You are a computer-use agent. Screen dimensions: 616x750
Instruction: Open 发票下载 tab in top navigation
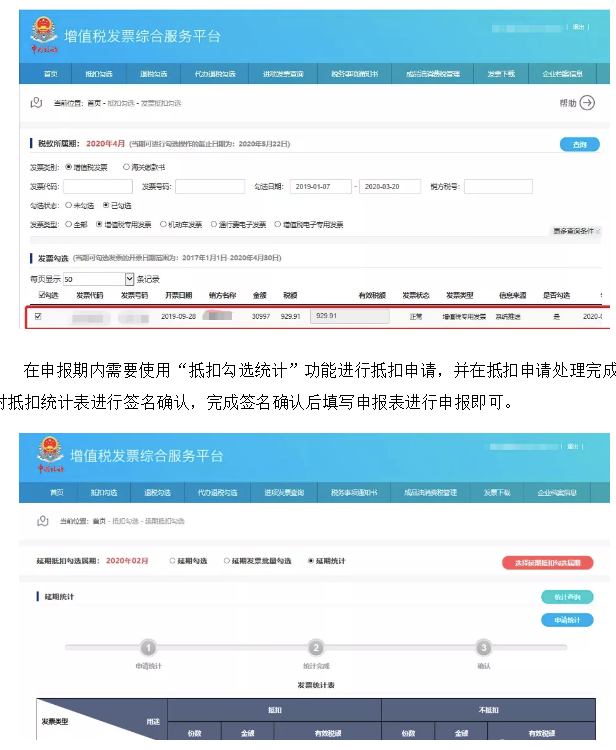pos(501,74)
